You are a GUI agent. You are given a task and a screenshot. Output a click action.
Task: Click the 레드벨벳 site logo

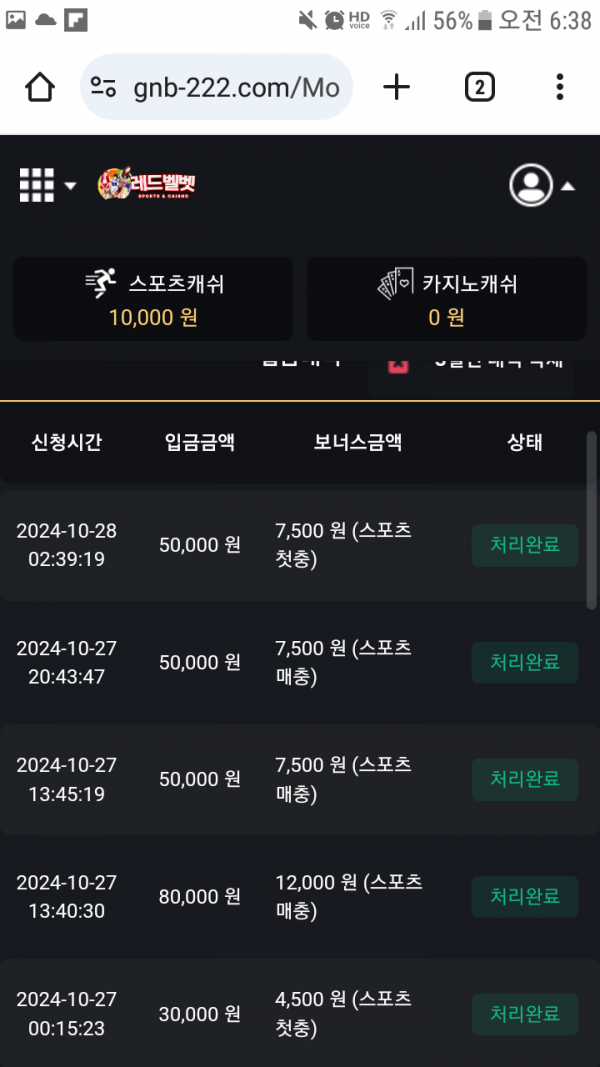(147, 185)
